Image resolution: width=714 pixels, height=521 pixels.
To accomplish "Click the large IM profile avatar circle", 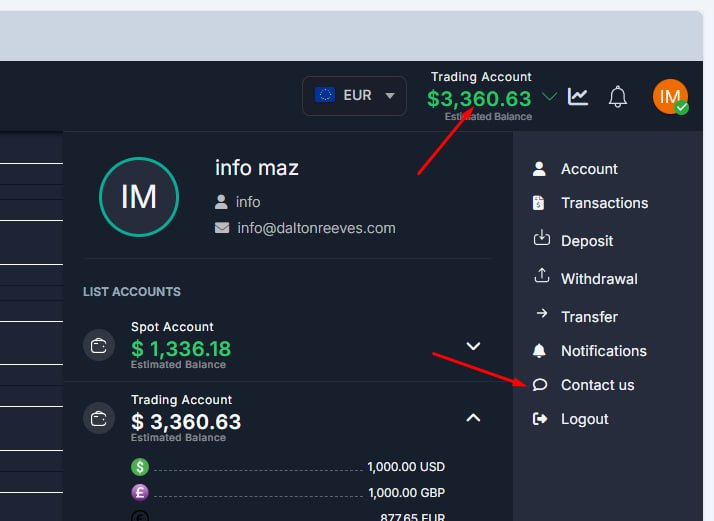I will point(139,197).
